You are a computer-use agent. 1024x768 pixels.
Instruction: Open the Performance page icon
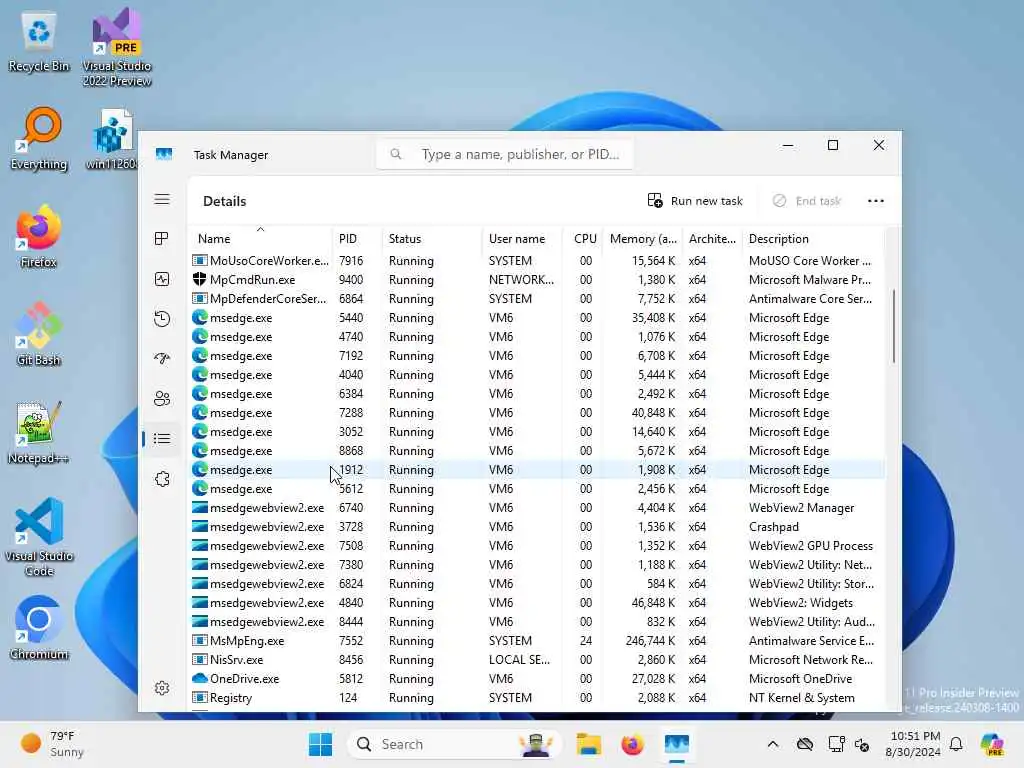click(162, 280)
